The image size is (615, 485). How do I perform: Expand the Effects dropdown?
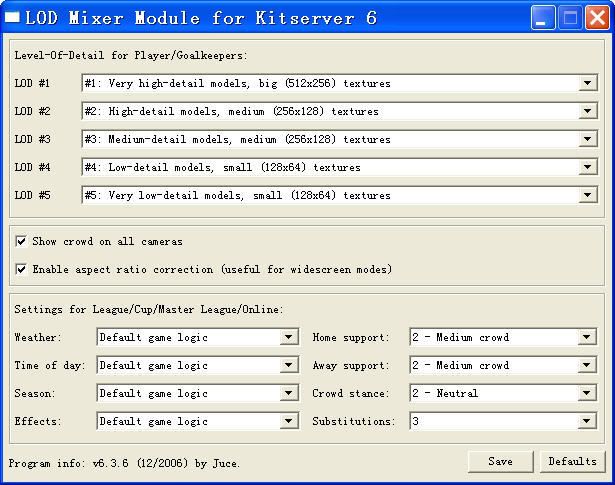pos(288,421)
